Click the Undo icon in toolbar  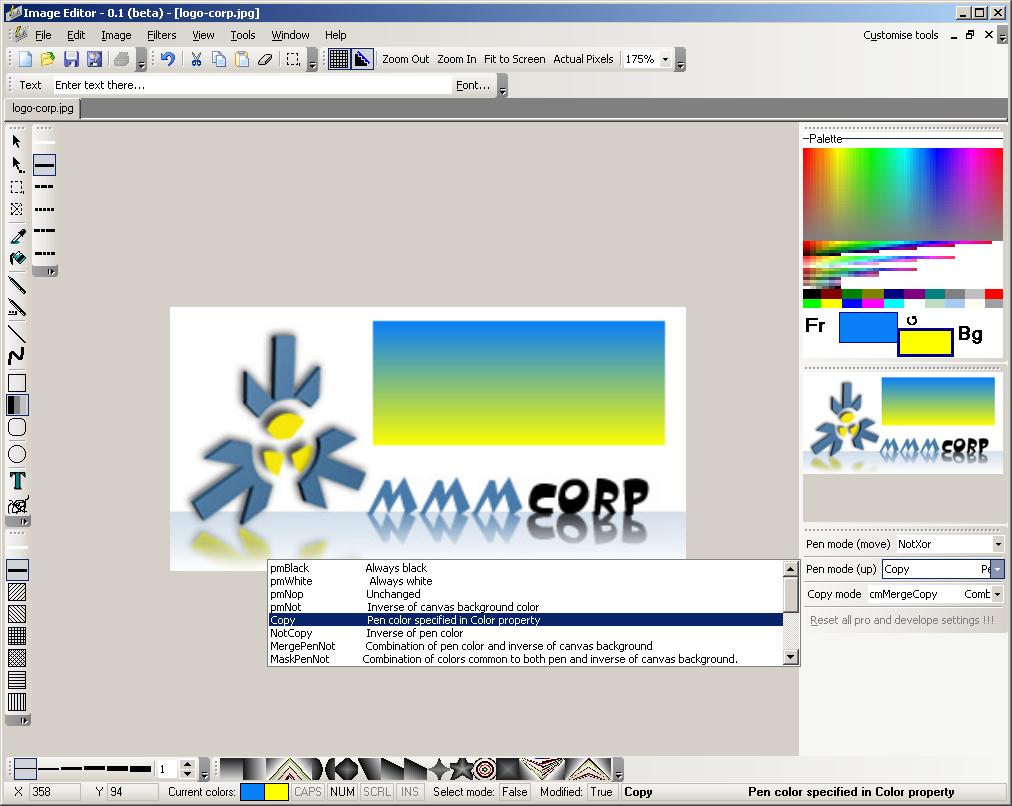click(168, 59)
